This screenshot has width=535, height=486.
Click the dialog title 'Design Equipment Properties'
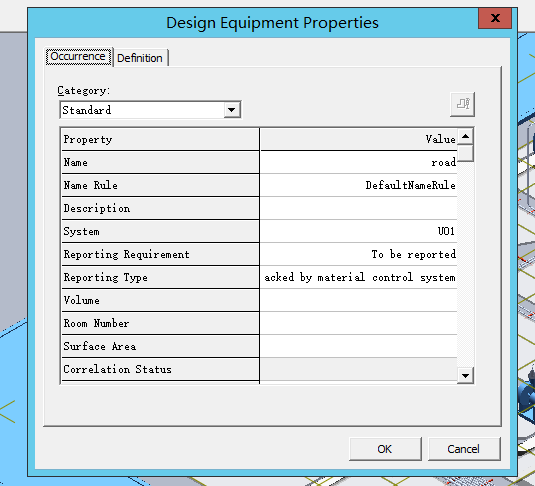272,23
